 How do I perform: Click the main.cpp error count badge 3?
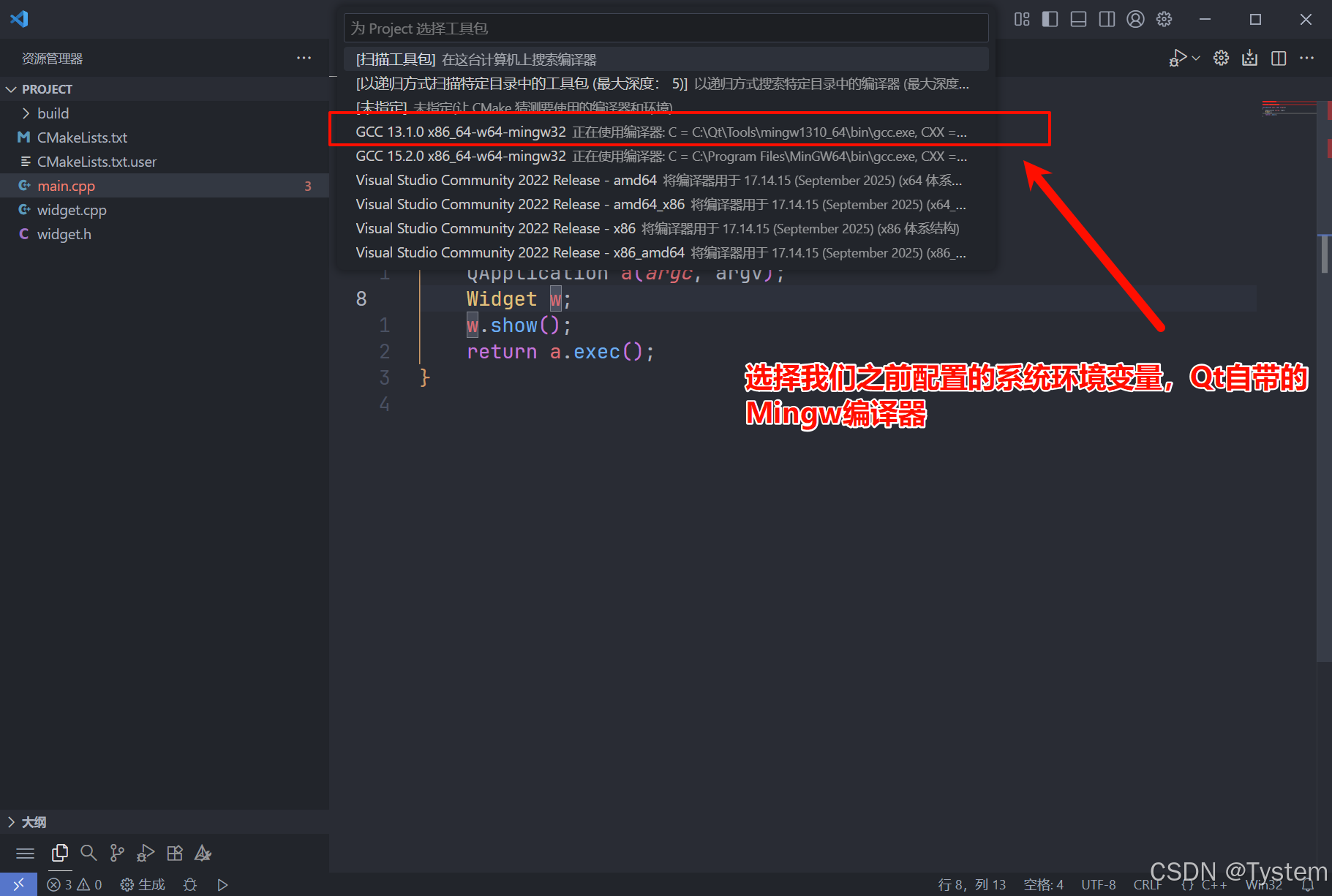pyautogui.click(x=308, y=186)
